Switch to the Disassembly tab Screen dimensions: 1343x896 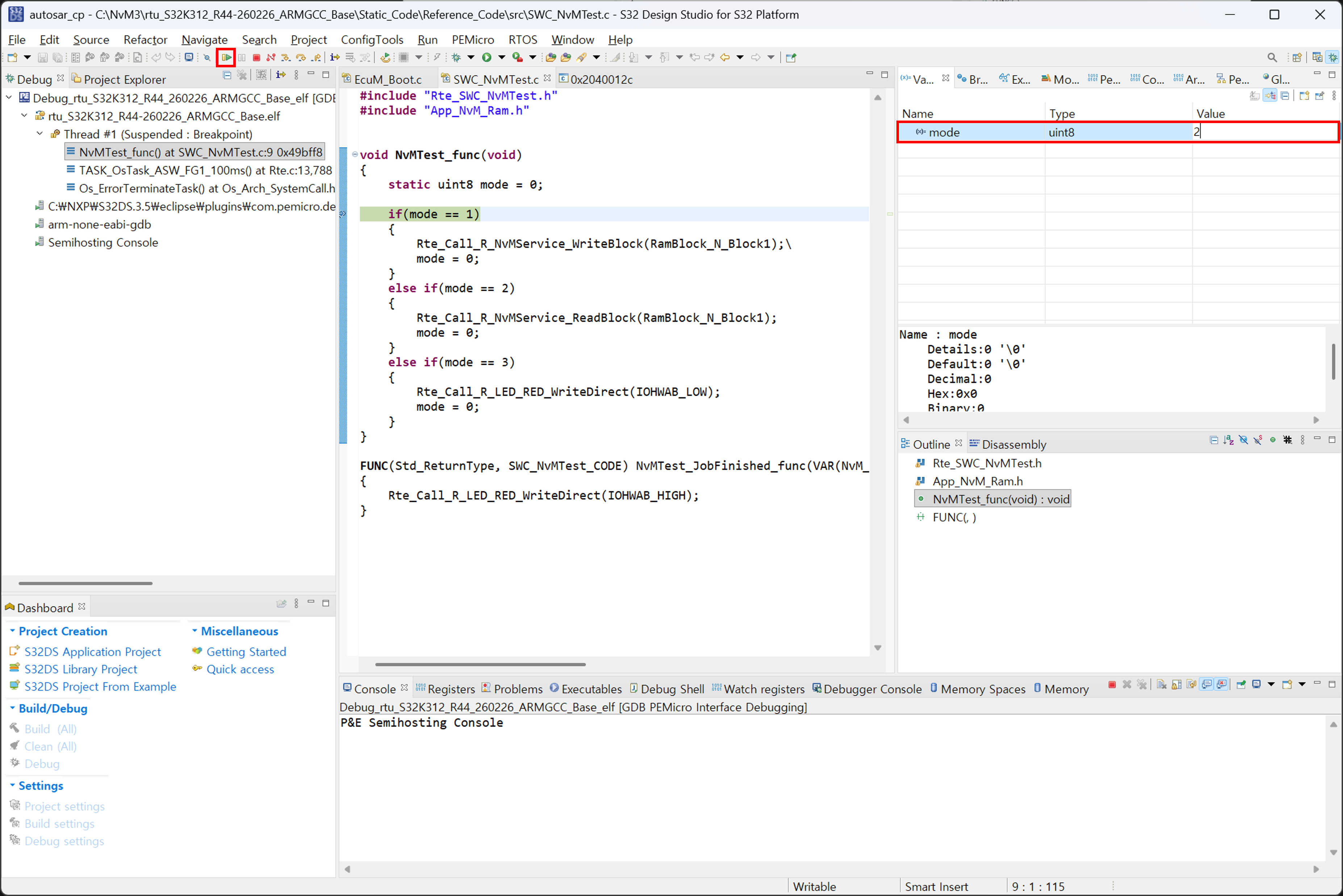pyautogui.click(x=1008, y=444)
